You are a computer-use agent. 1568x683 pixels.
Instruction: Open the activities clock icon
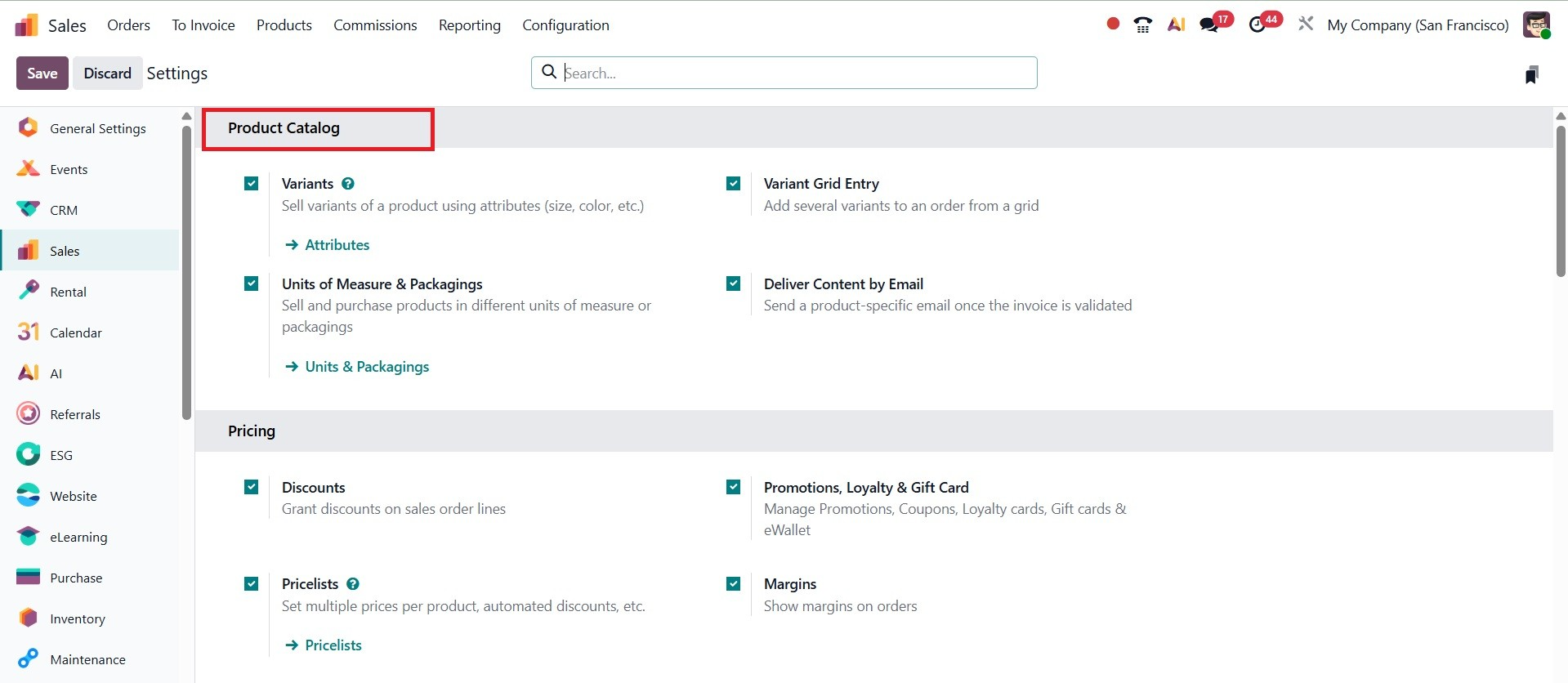coord(1258,25)
